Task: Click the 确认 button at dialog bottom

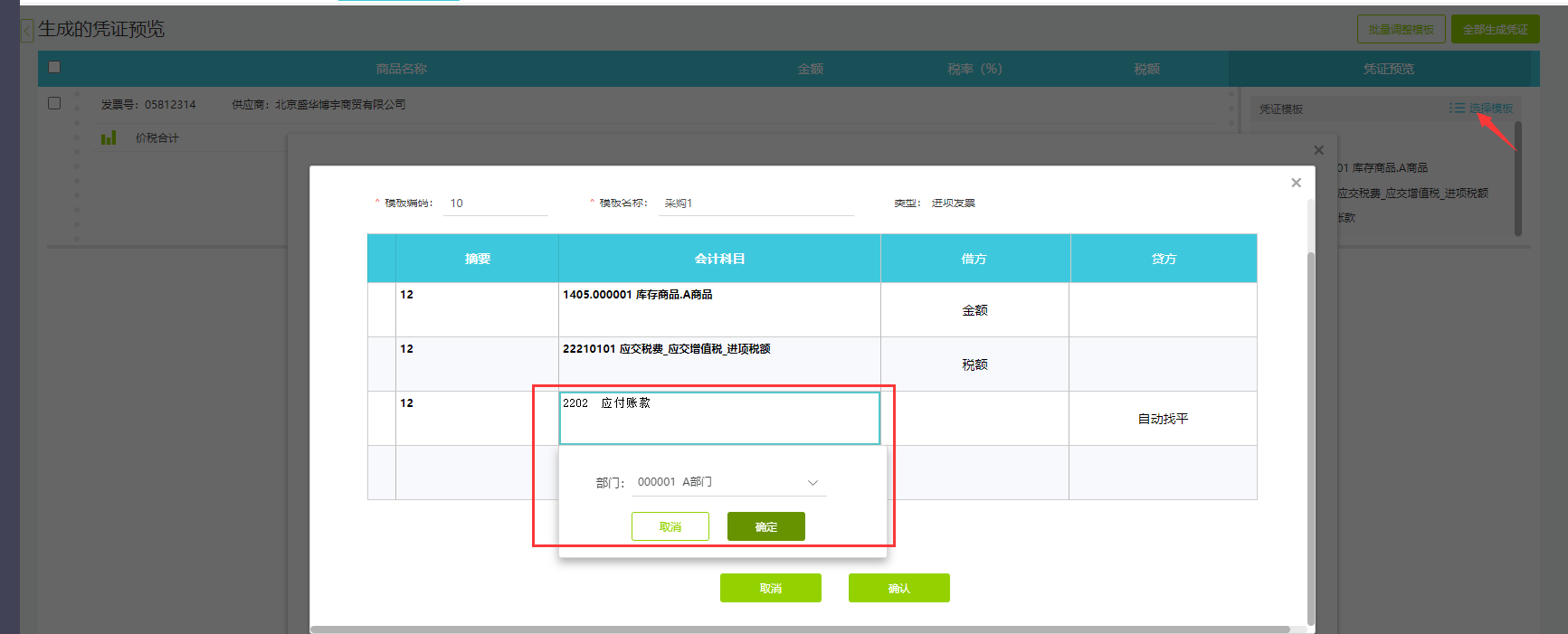Action: (x=898, y=588)
